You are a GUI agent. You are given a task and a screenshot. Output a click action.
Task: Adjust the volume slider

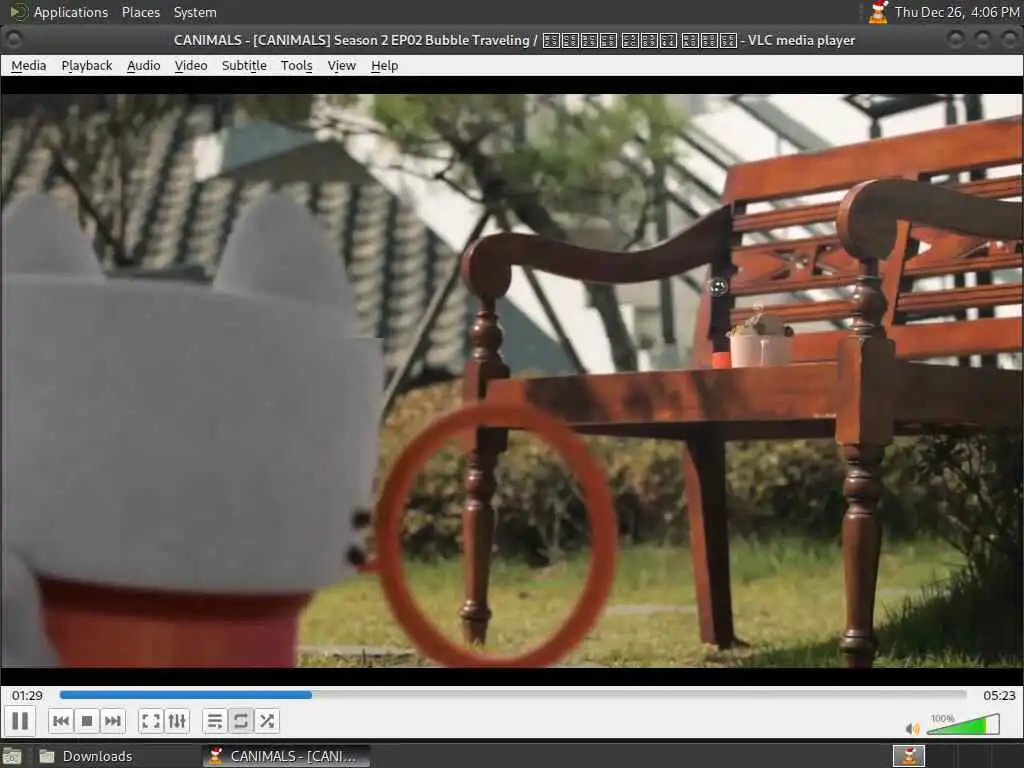coord(963,724)
